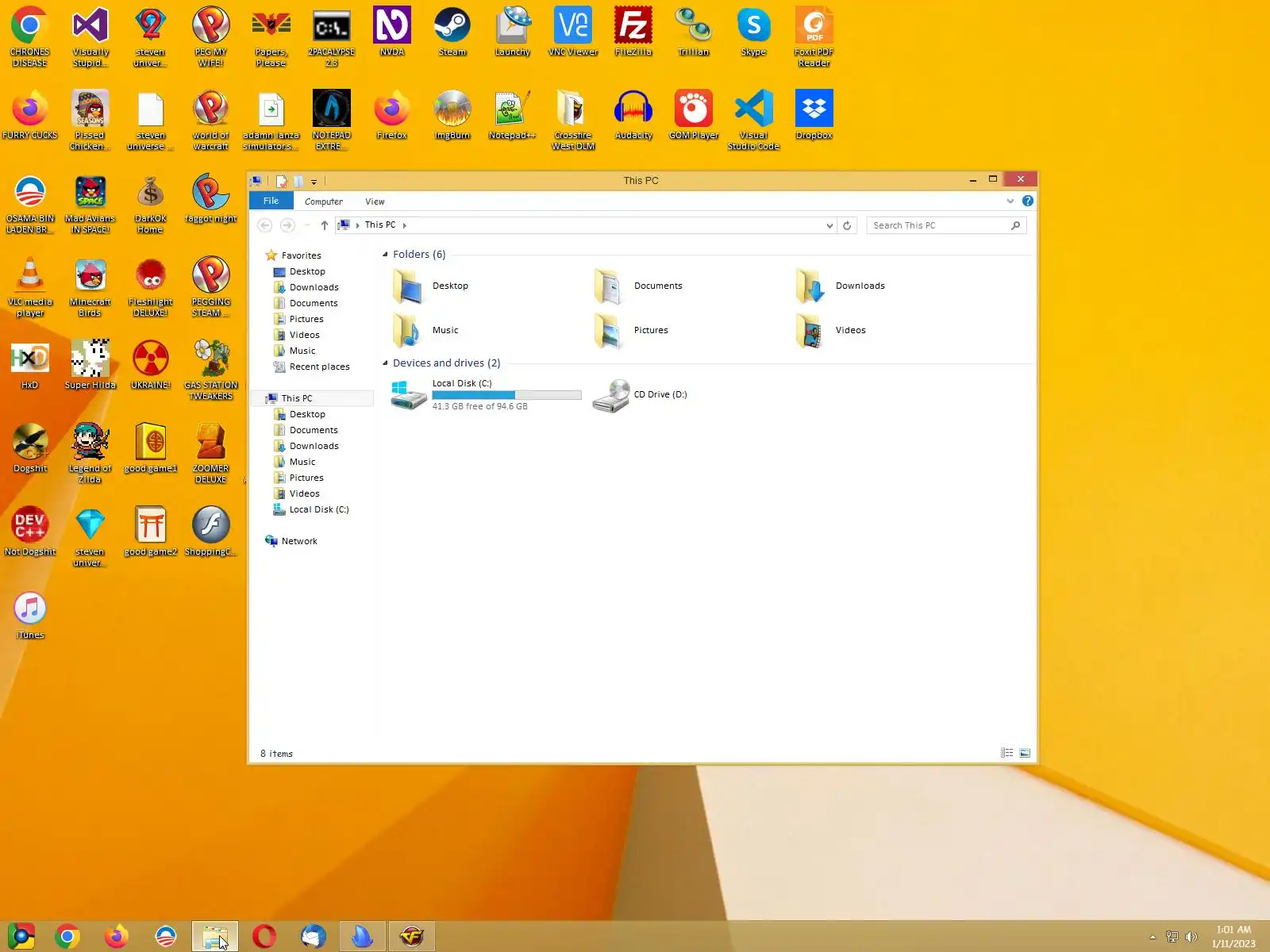
Task: Select This PC node in navigation pane
Action: (x=297, y=398)
